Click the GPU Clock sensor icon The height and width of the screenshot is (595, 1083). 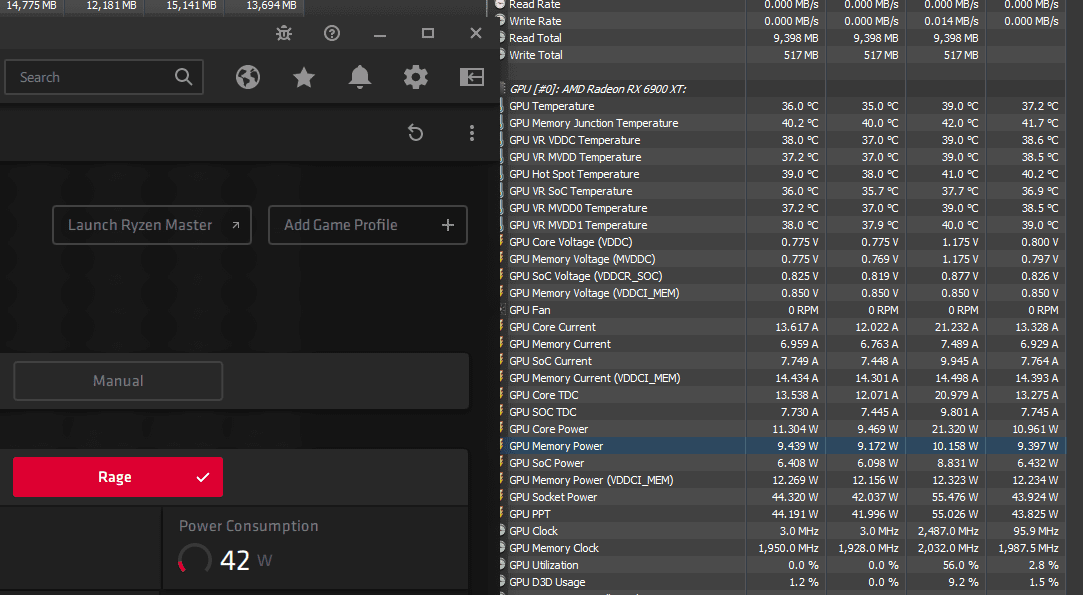coord(502,531)
